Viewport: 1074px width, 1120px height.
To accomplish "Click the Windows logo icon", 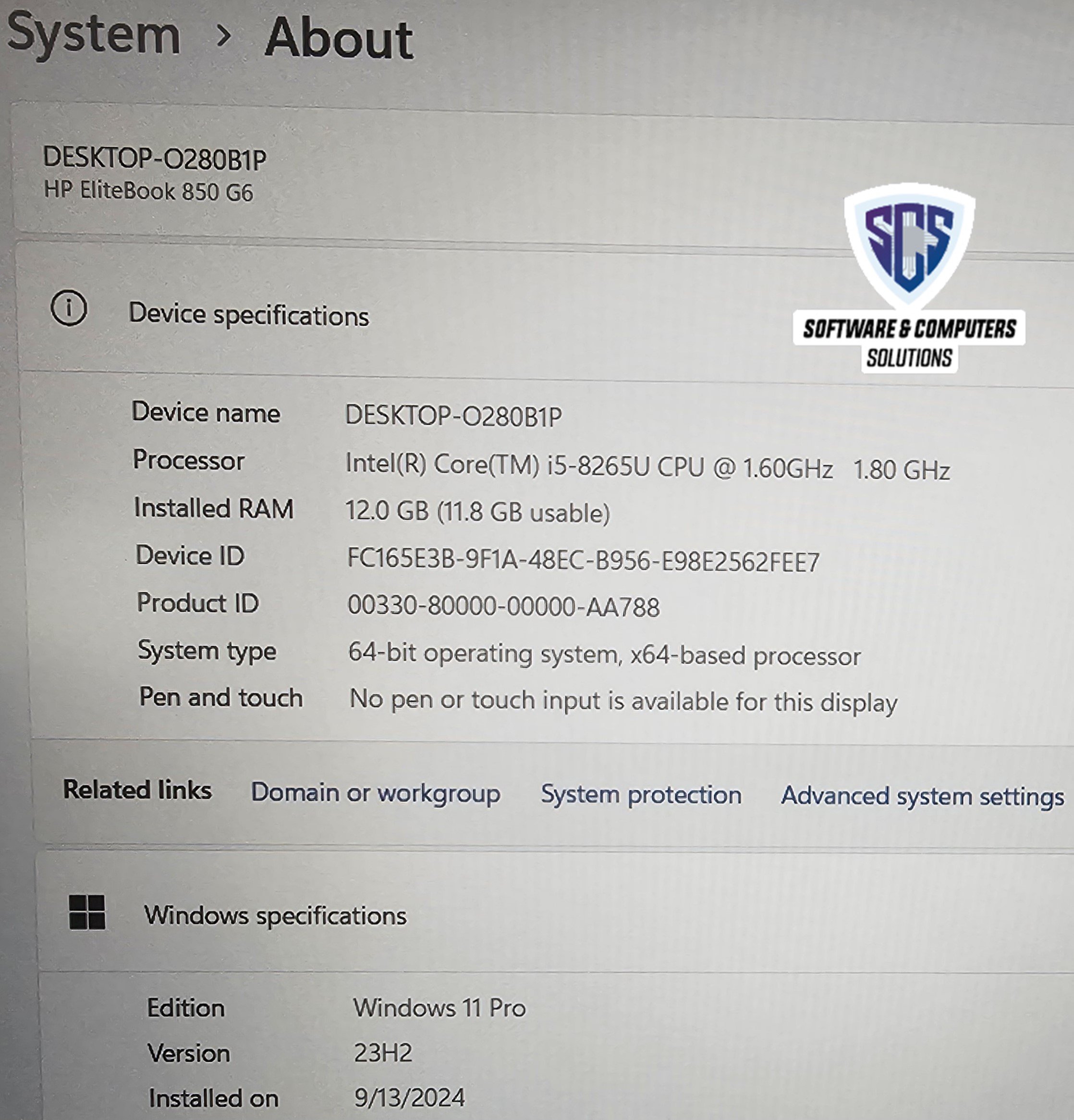I will [87, 912].
